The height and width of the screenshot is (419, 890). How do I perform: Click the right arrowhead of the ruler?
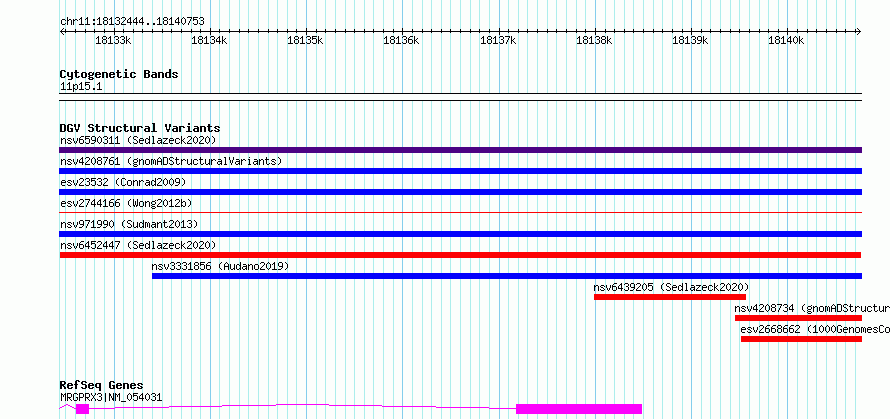[x=859, y=31]
